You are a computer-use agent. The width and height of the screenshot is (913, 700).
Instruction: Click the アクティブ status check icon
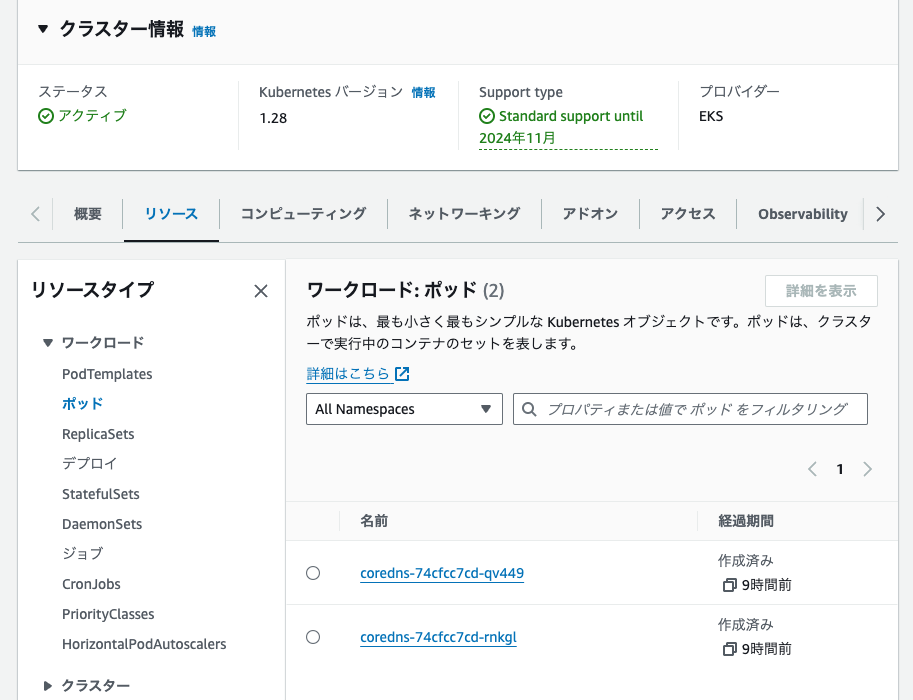(x=46, y=116)
